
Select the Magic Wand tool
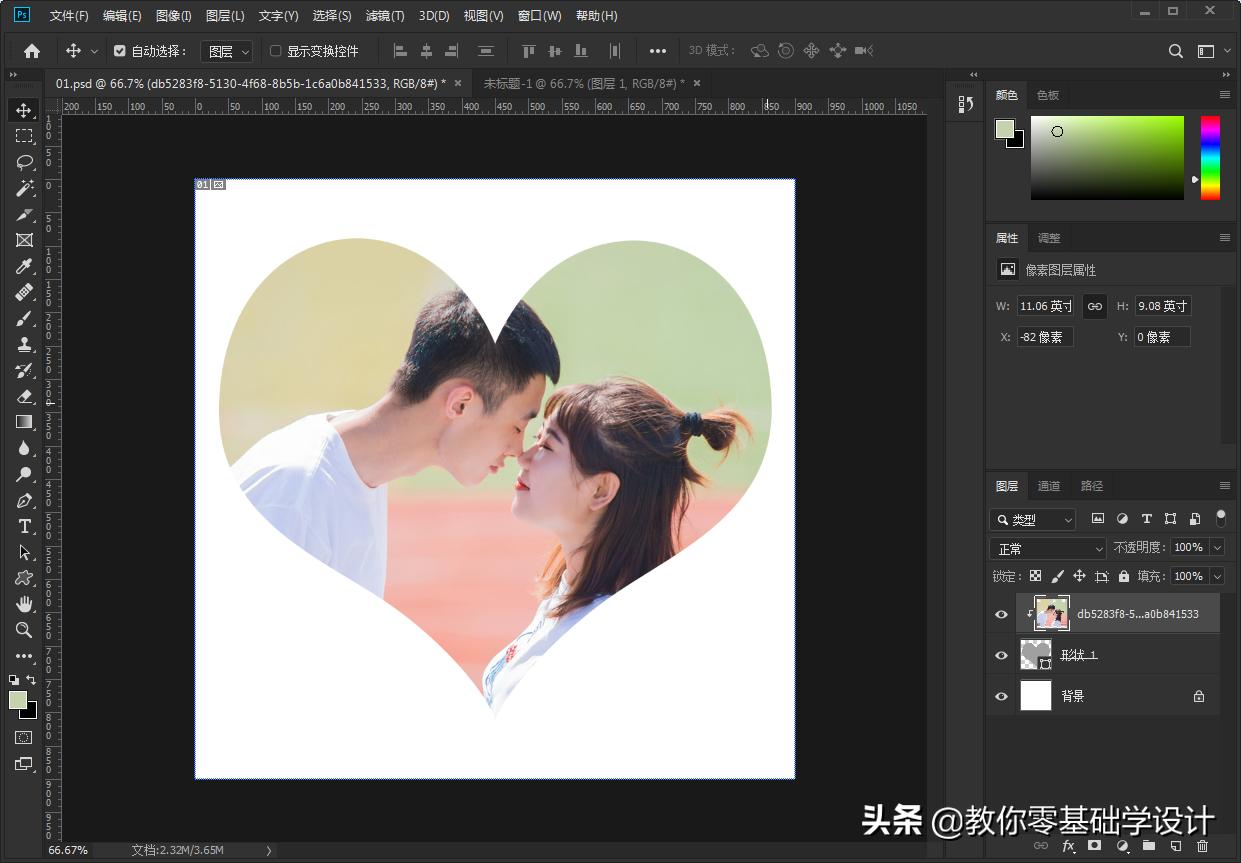click(24, 188)
